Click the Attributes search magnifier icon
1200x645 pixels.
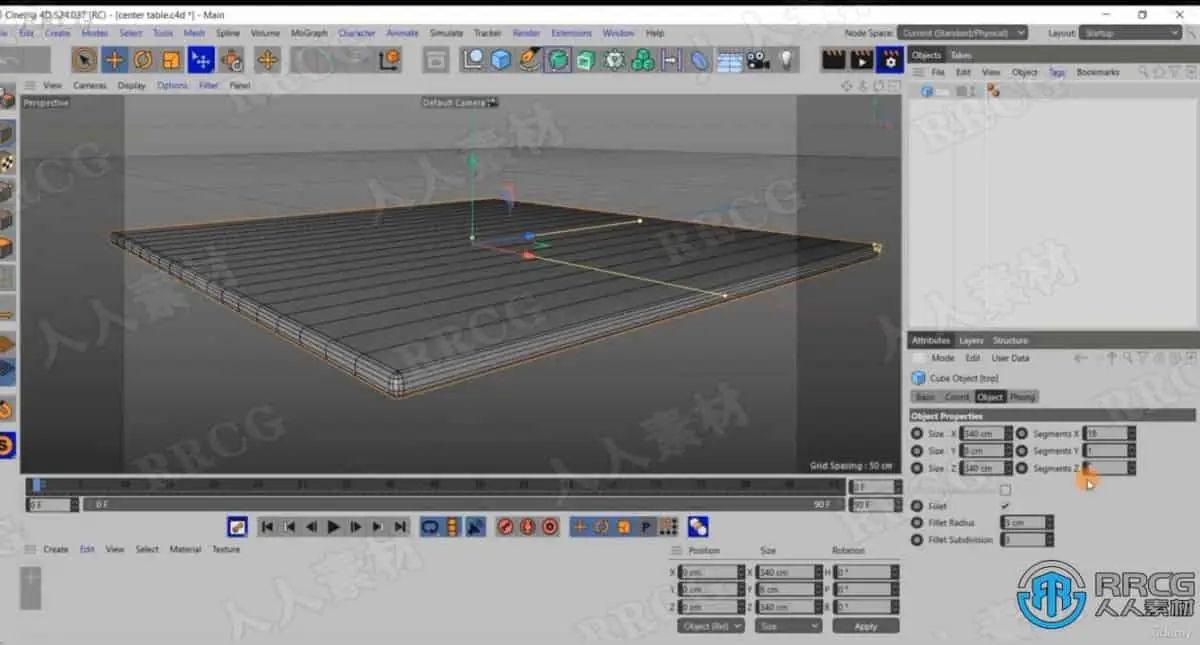pyautogui.click(x=1127, y=358)
